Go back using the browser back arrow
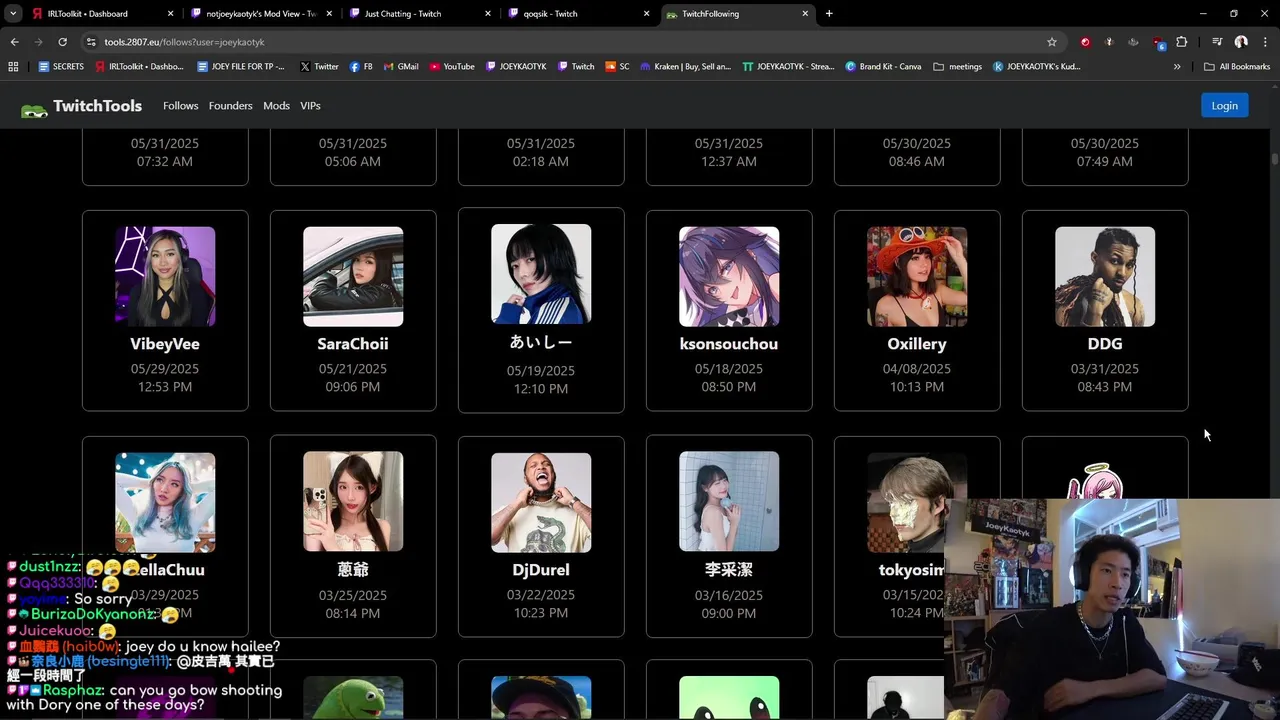This screenshot has width=1280, height=720. (14, 42)
